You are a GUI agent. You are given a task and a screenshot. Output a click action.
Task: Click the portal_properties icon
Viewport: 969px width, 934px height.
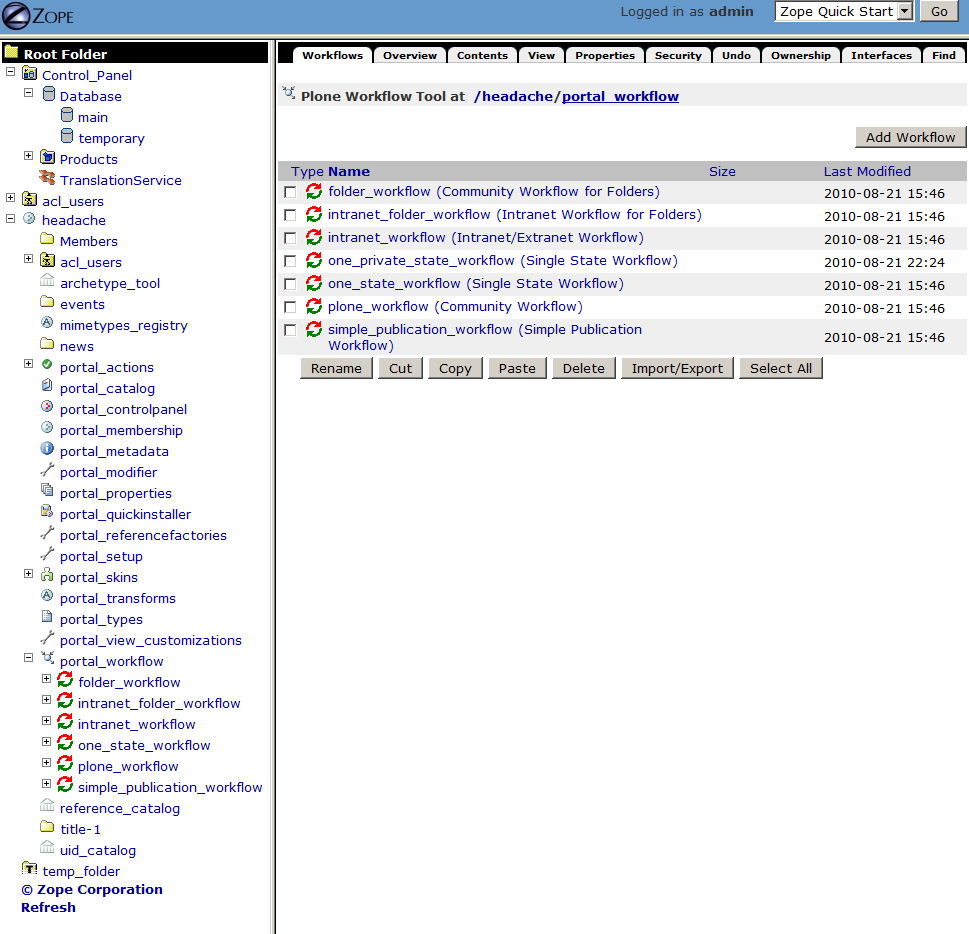coord(47,490)
